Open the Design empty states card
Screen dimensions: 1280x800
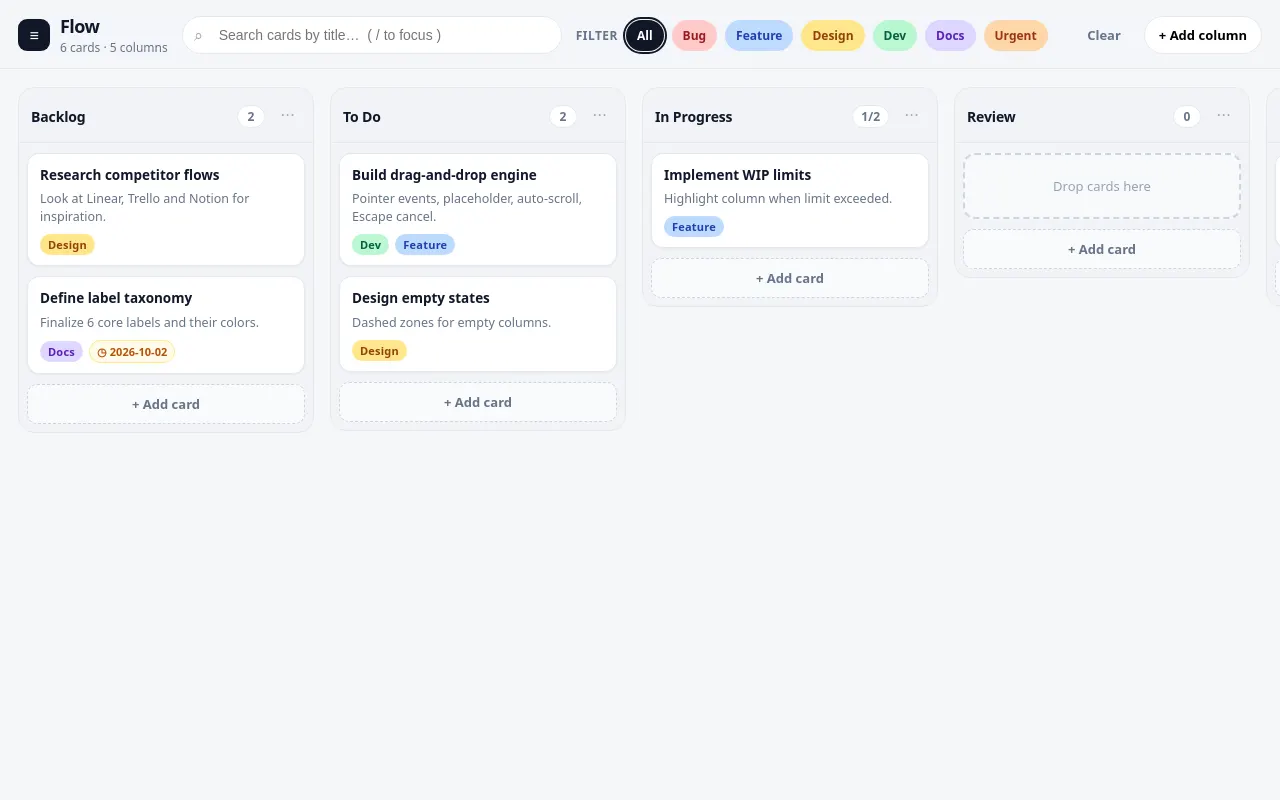point(478,324)
